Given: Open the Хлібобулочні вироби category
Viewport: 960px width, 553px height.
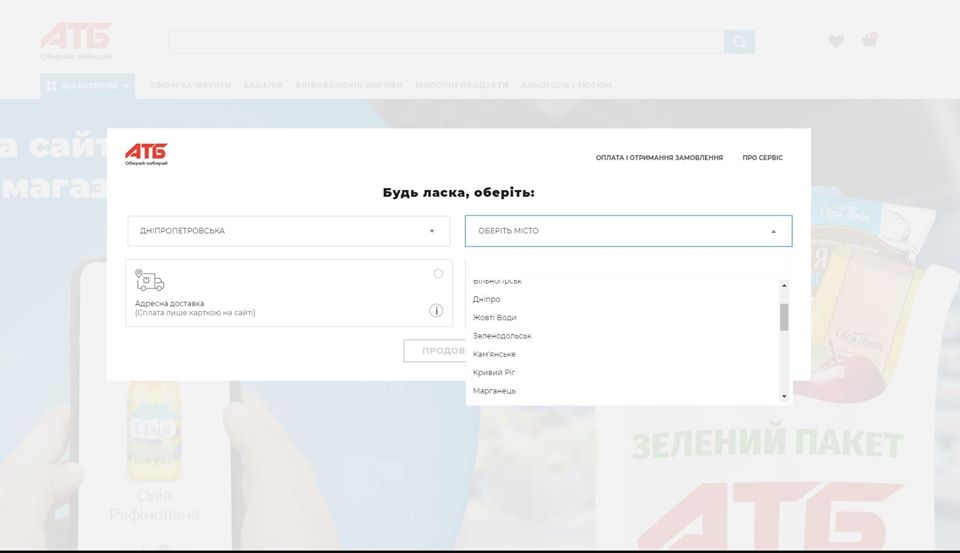Looking at the screenshot, I should point(349,85).
